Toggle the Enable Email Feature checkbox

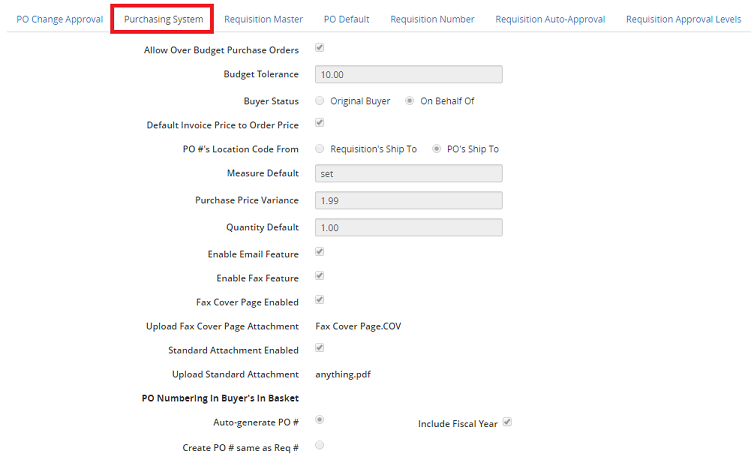319,252
